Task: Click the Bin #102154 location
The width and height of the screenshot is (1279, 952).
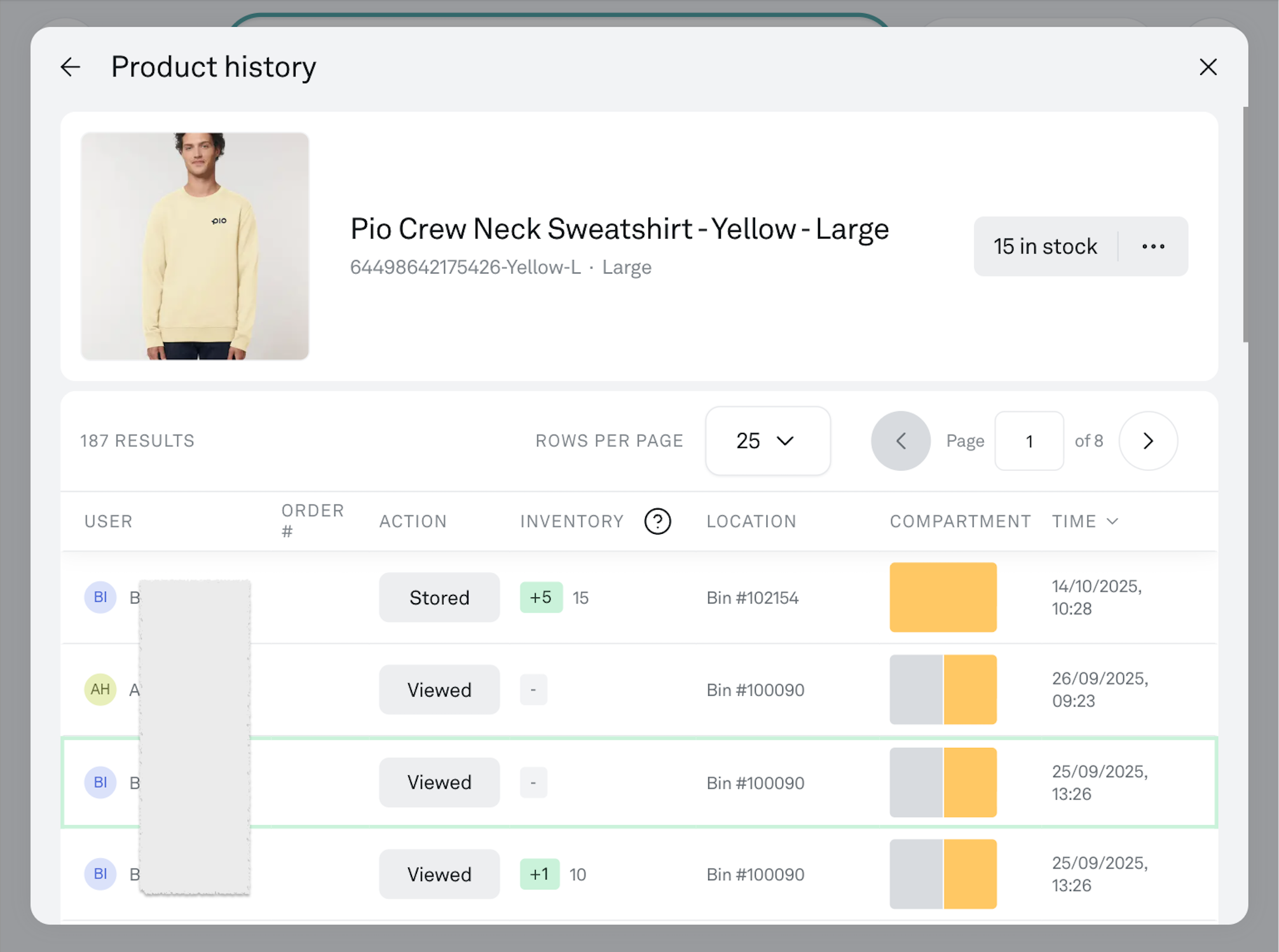Action: (x=752, y=598)
